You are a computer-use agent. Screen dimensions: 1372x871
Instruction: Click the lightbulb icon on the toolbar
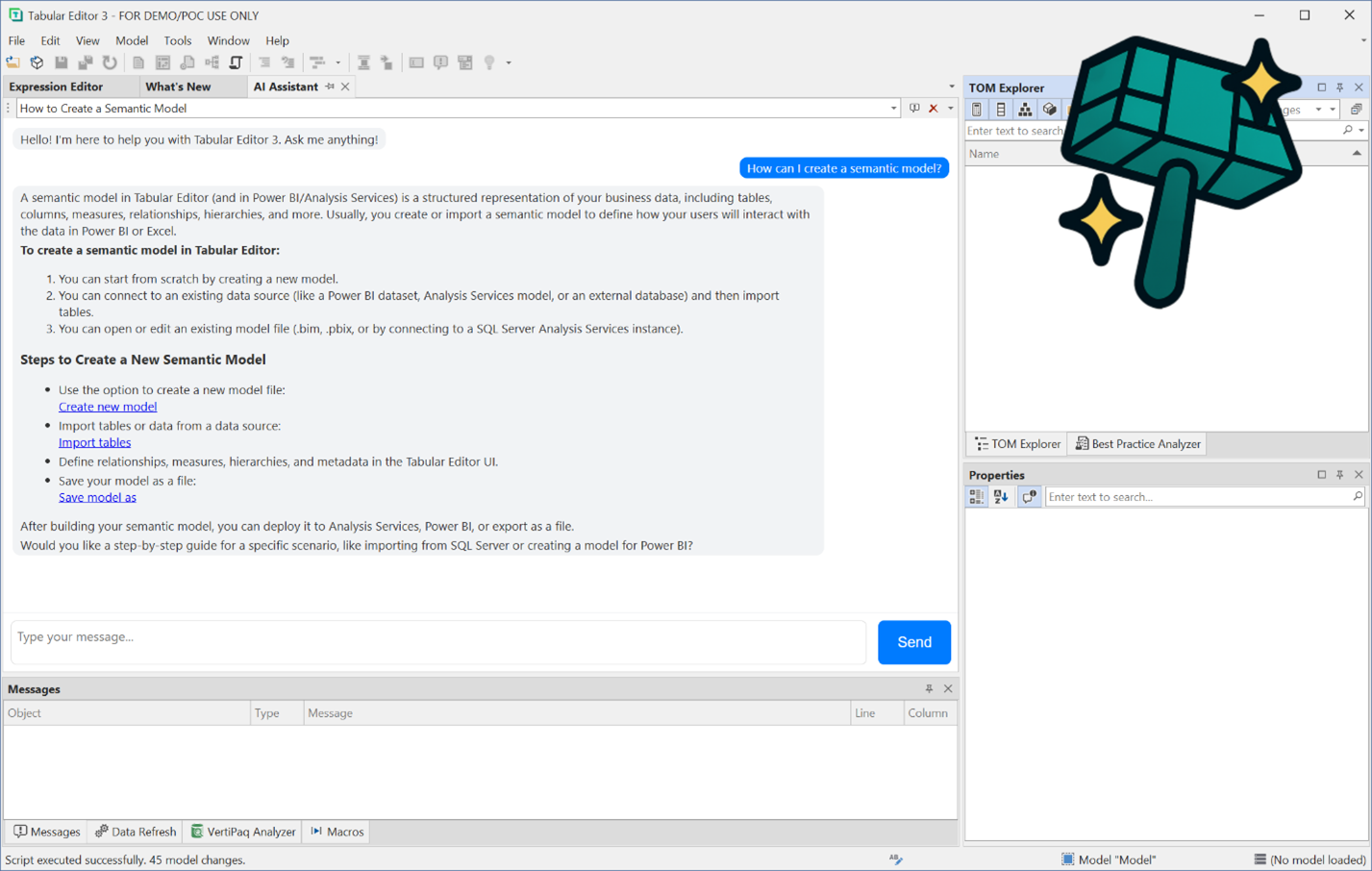490,62
